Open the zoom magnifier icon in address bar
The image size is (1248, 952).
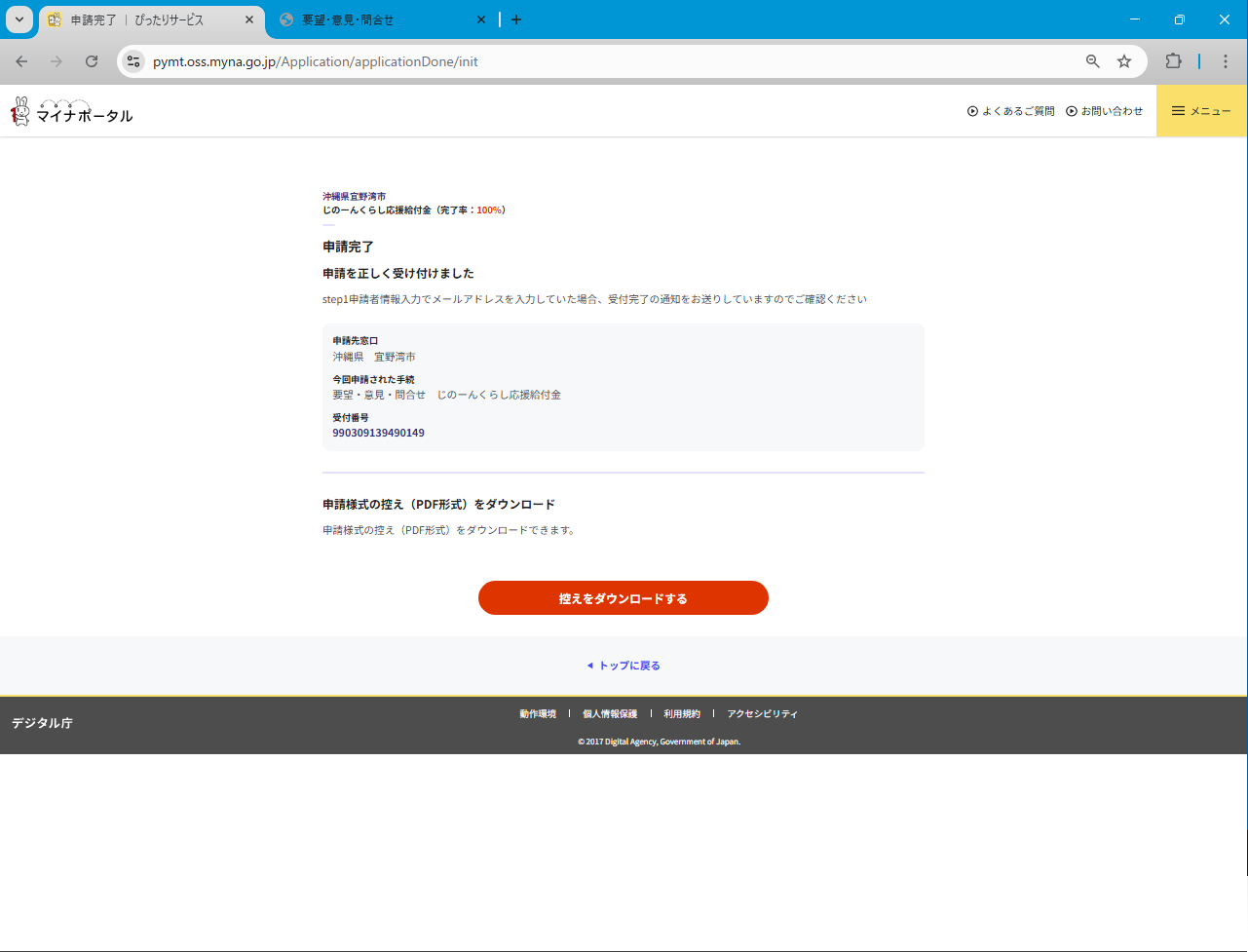click(1093, 61)
